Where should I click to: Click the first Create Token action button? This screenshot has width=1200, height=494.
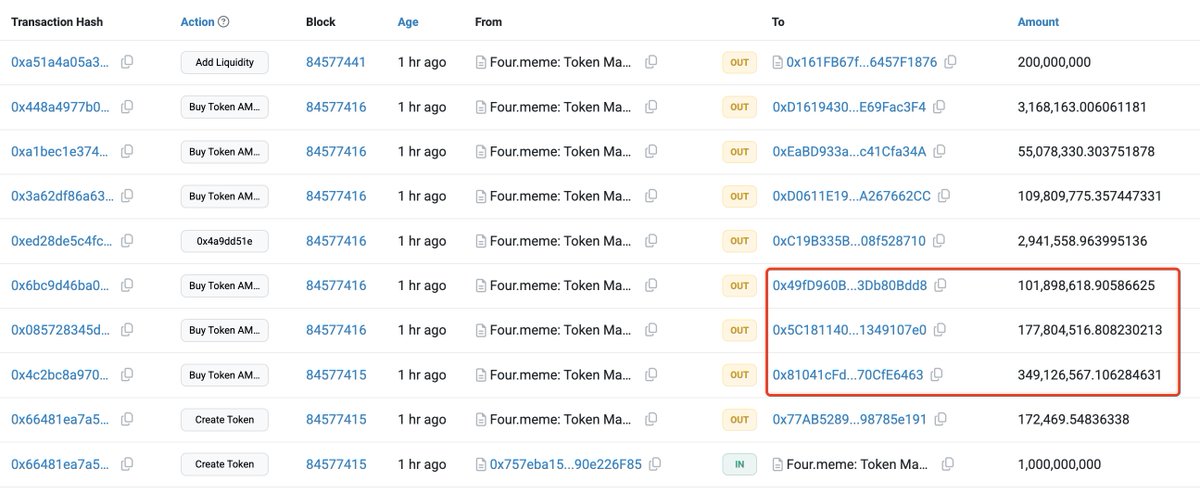click(x=224, y=420)
